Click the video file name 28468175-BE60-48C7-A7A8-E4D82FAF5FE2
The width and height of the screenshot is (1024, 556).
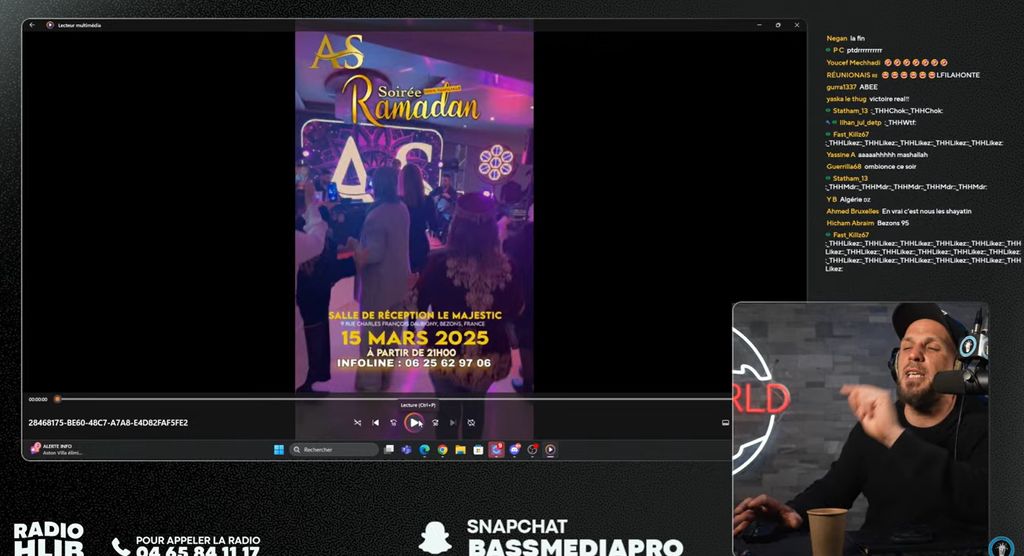pos(108,423)
